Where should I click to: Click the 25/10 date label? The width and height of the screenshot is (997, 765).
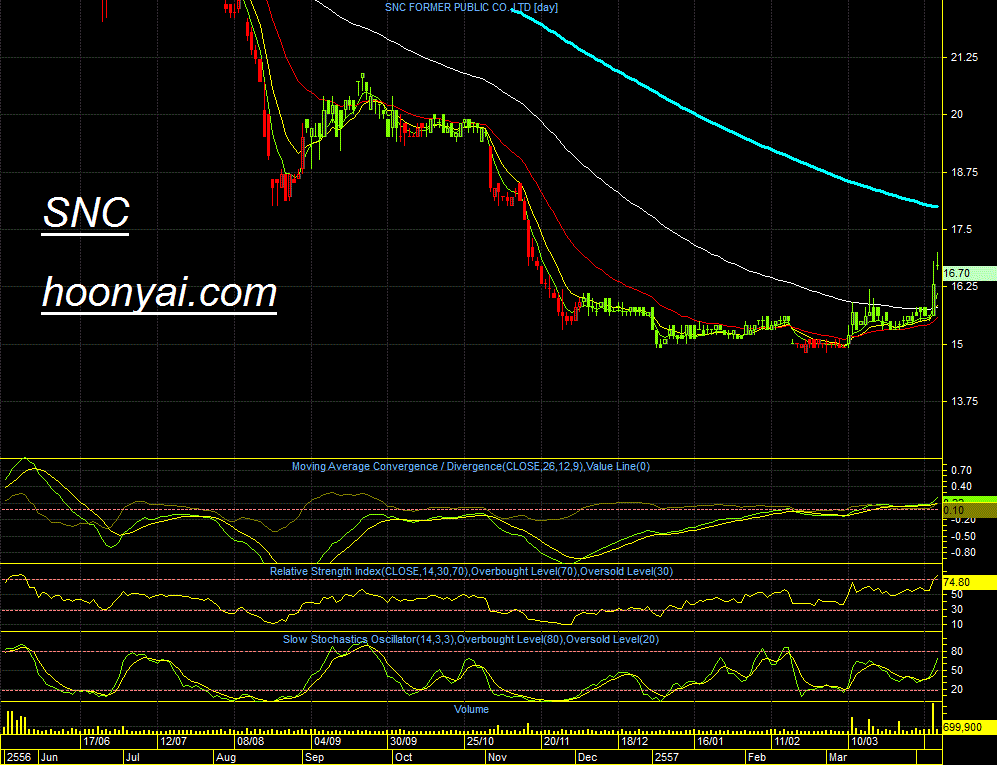click(480, 741)
